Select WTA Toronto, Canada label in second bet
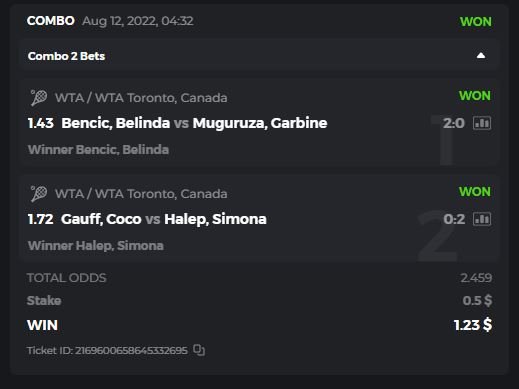The width and height of the screenshot is (519, 389). 141,194
